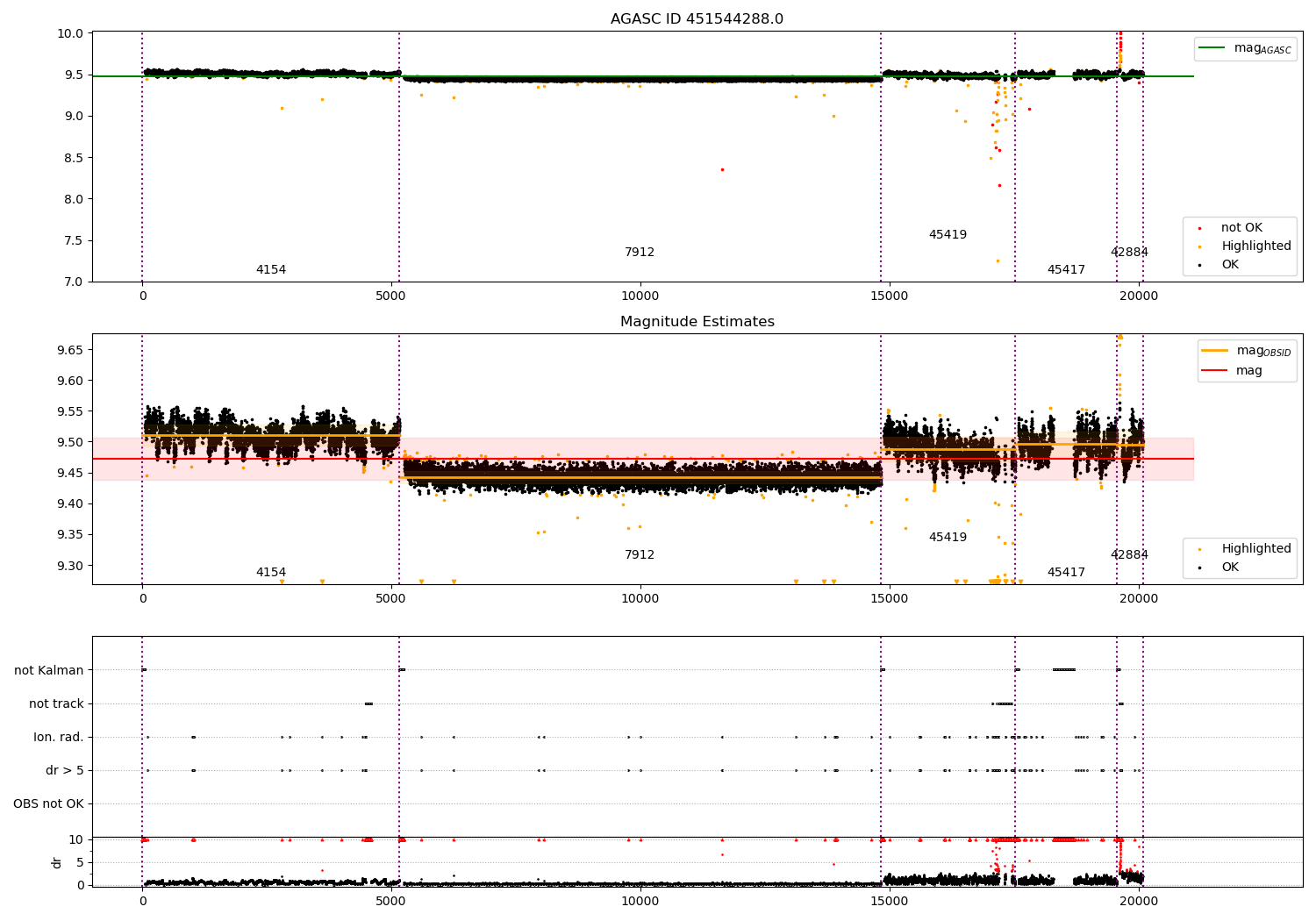This screenshot has width=1316, height=921.
Task: Click obsid label 42884 in the top plot
Action: point(1129,253)
